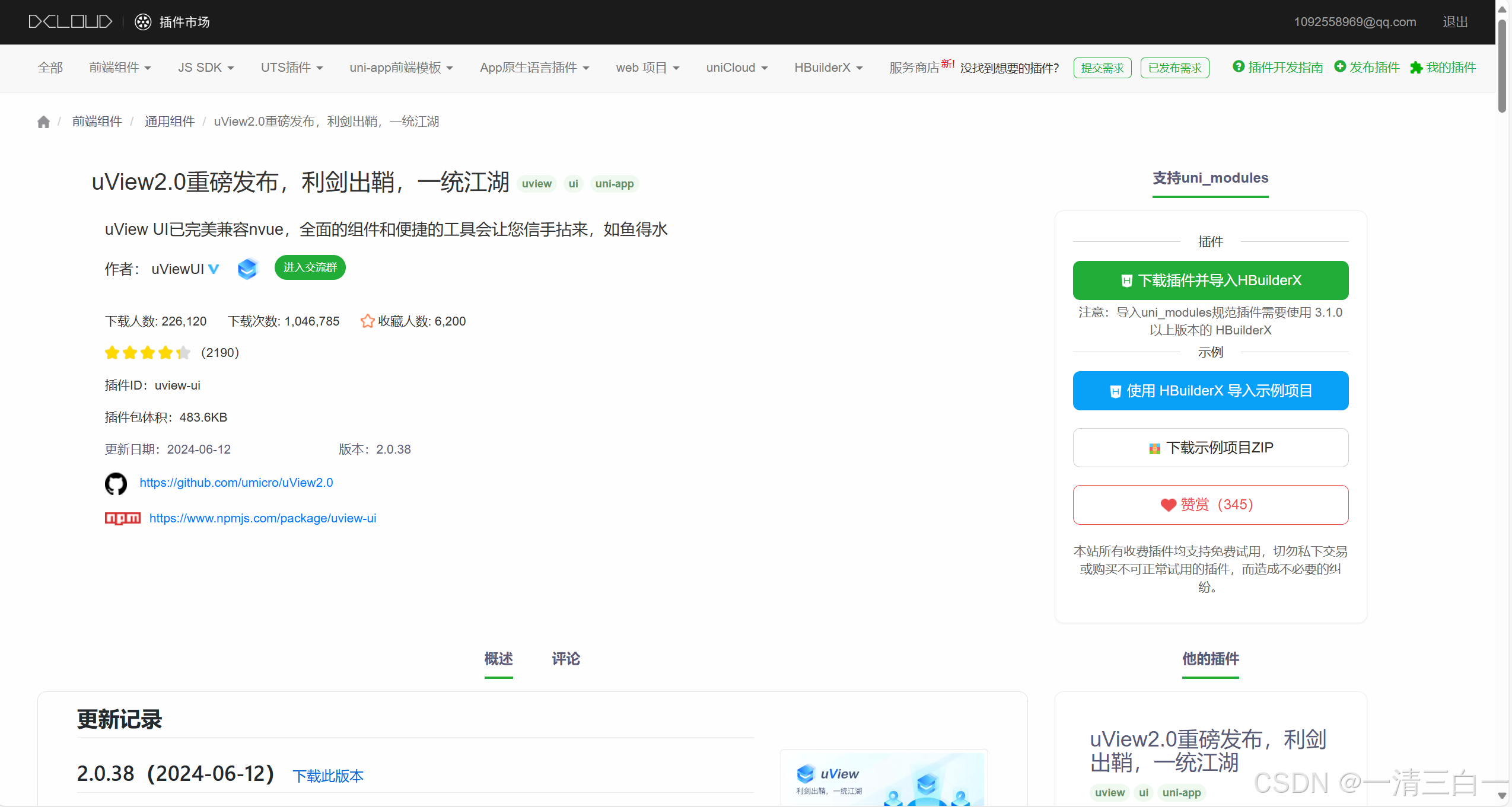This screenshot has width=1512, height=807.
Task: Click the 赞赏 (345) button
Action: point(1210,505)
